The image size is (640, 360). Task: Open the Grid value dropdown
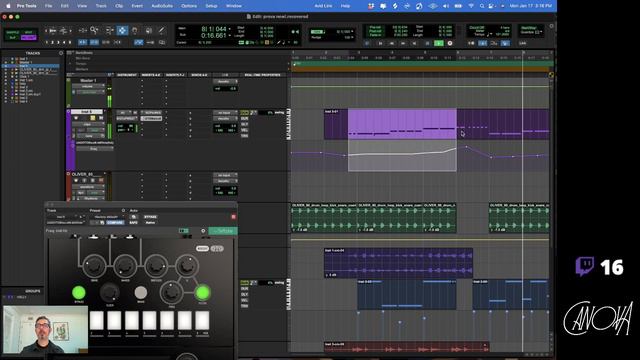pos(352,31)
